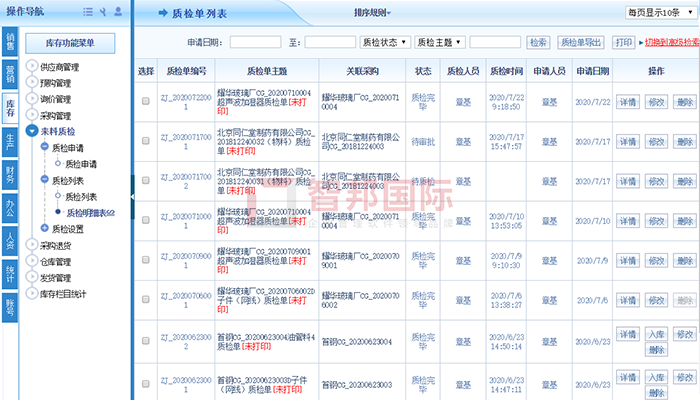Expand the 发货管理 menu node
Image resolution: width=700 pixels, height=400 pixels.
[32, 277]
